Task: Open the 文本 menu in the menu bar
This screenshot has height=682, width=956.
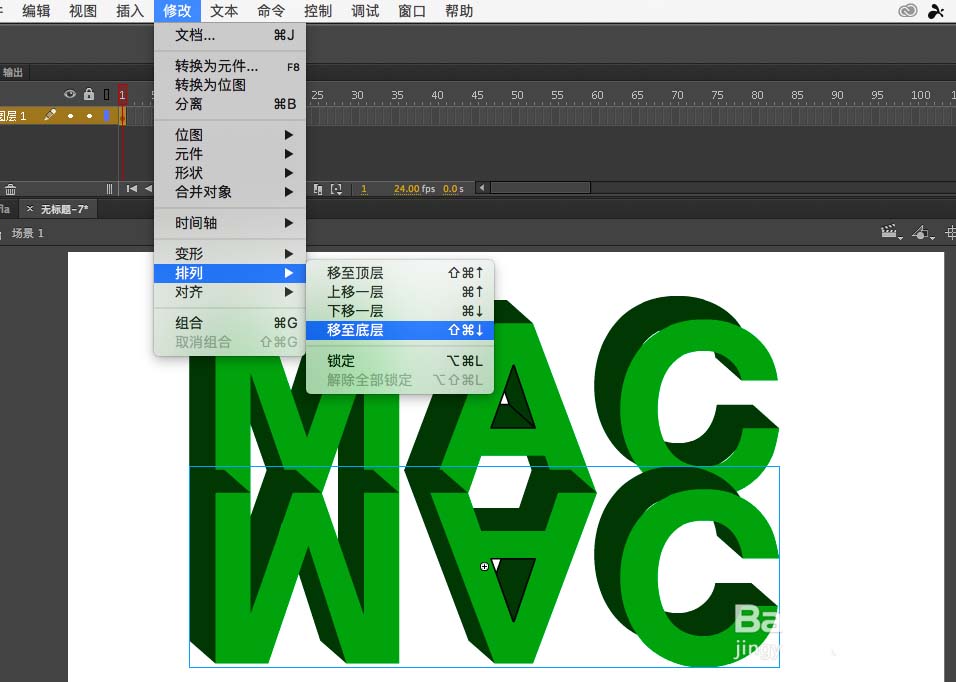Action: pyautogui.click(x=224, y=11)
